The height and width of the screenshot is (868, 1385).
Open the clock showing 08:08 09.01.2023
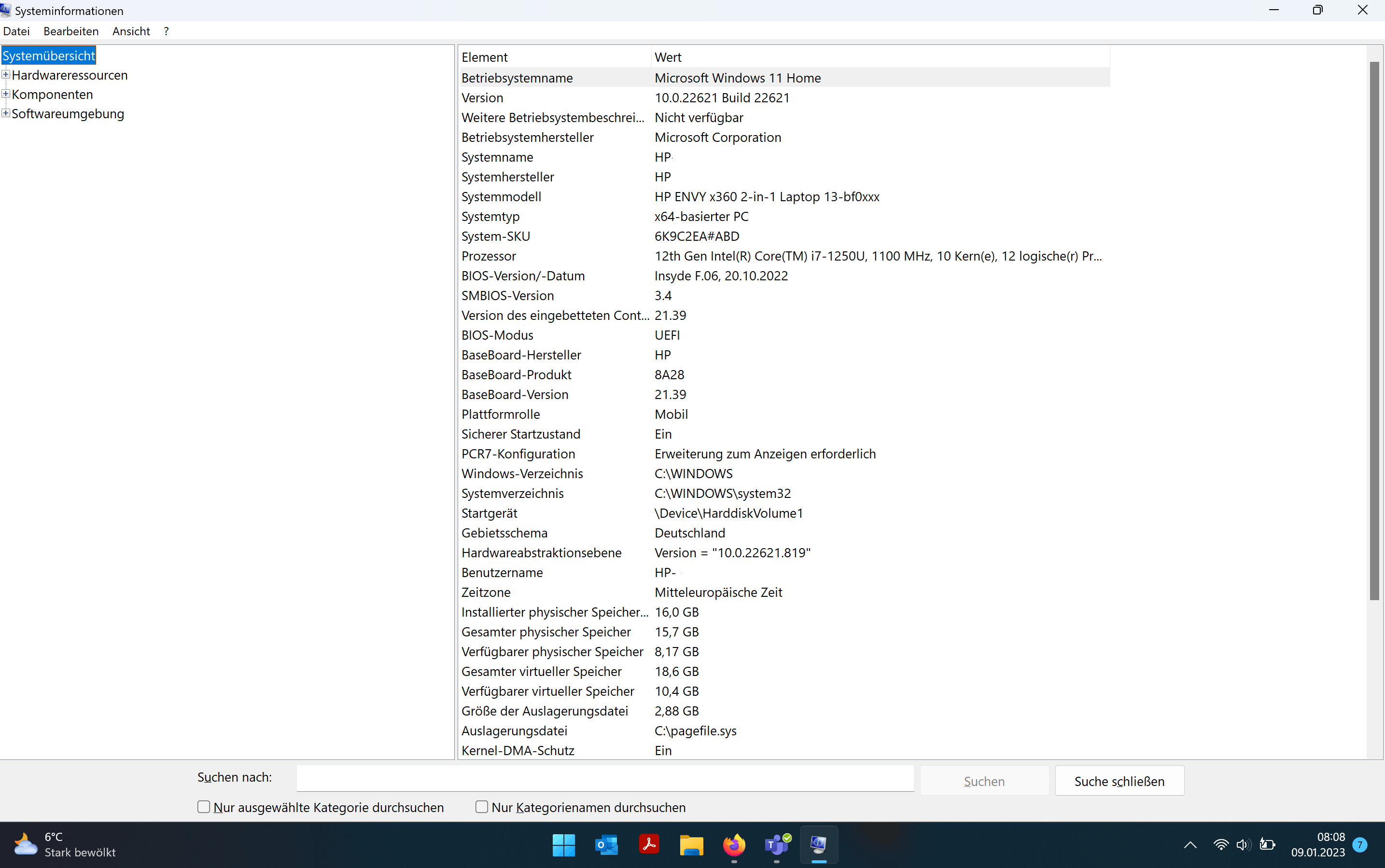(1318, 844)
